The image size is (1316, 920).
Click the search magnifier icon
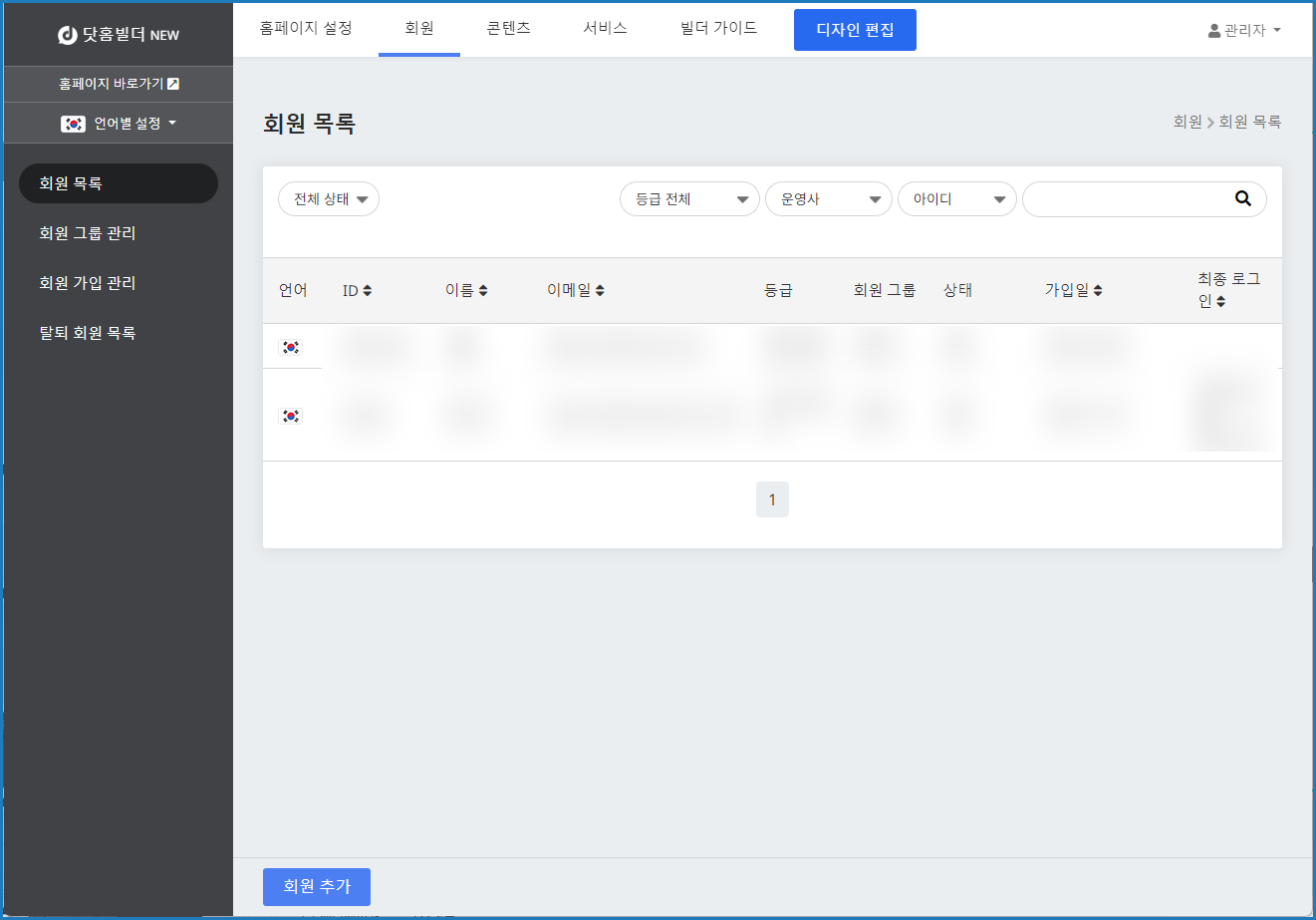(1242, 198)
